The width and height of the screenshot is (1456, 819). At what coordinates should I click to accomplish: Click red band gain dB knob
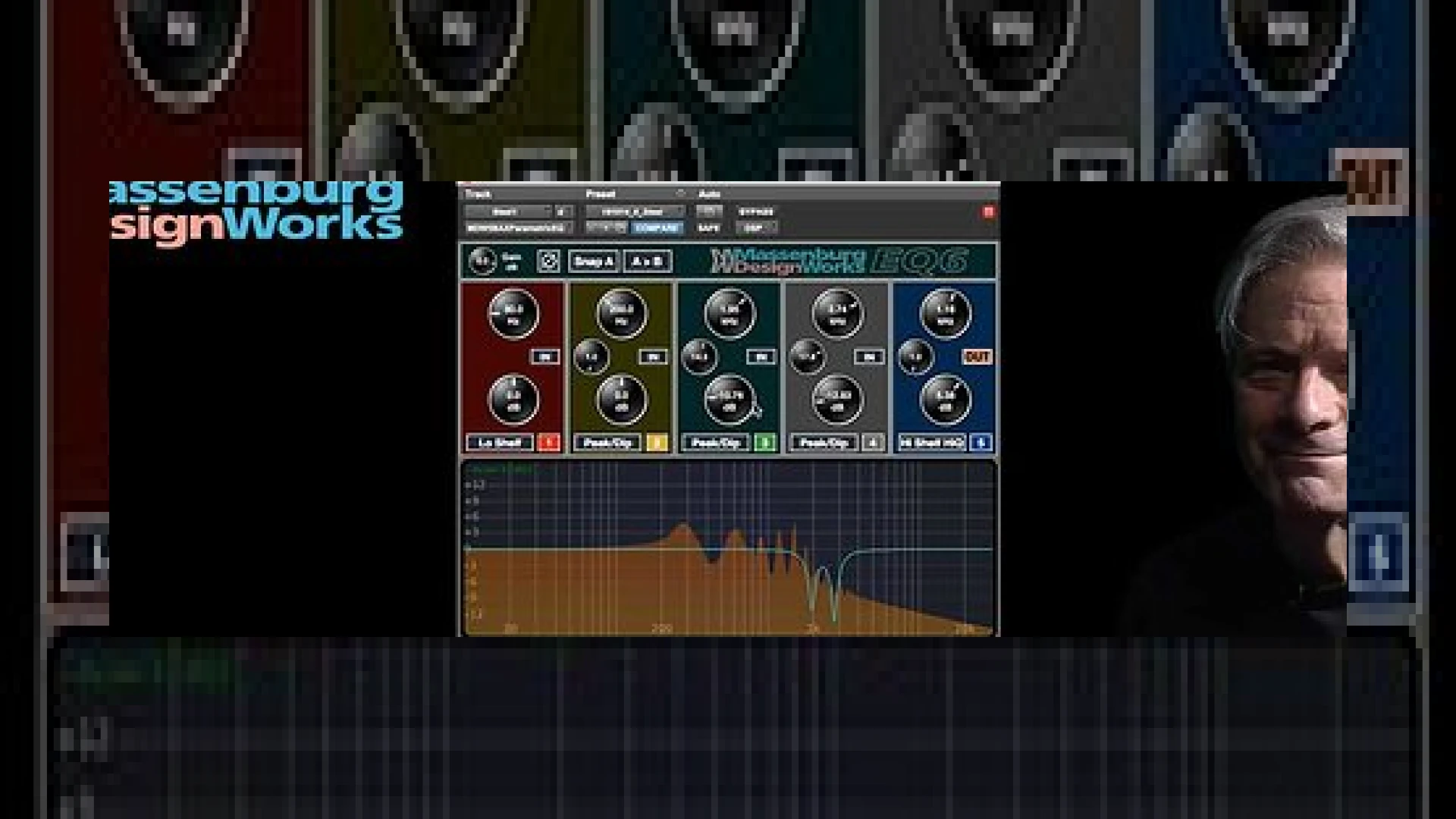pyautogui.click(x=513, y=400)
